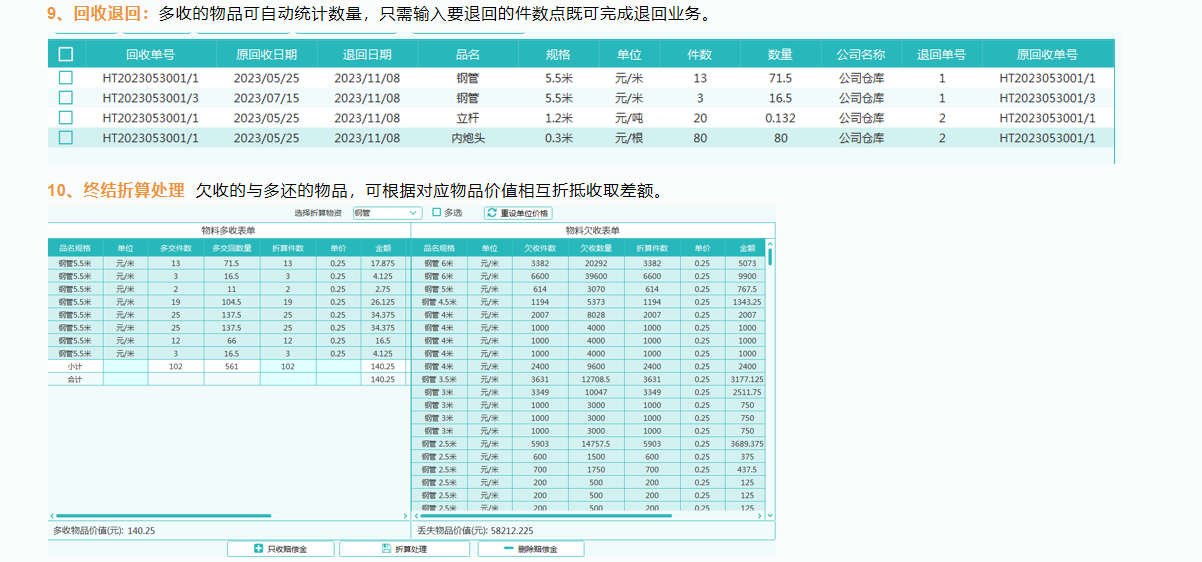Viewport: 1202px width, 562px height.
Task: Select the checkbox for the 立杆 row
Action: click(66, 118)
